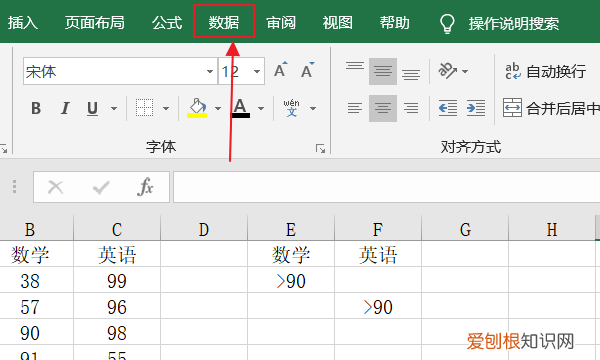
Task: Select cell with value 57
Action: [30, 306]
